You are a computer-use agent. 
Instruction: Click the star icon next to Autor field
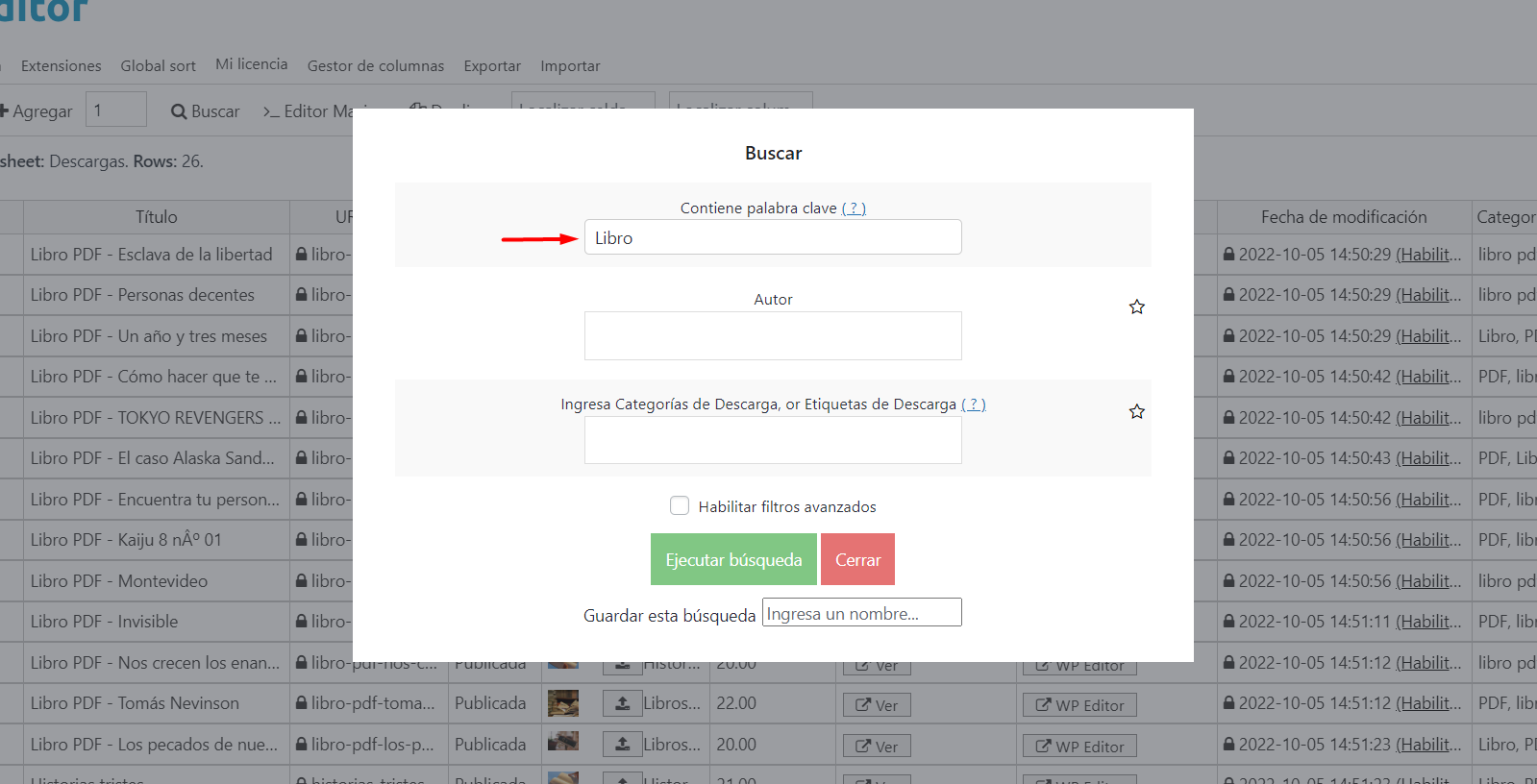[1136, 307]
